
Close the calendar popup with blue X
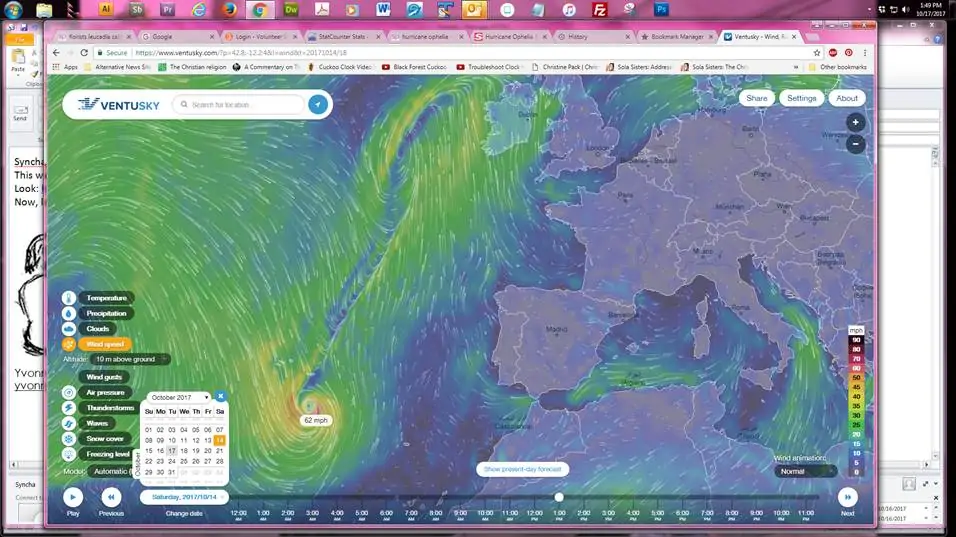pyautogui.click(x=221, y=396)
